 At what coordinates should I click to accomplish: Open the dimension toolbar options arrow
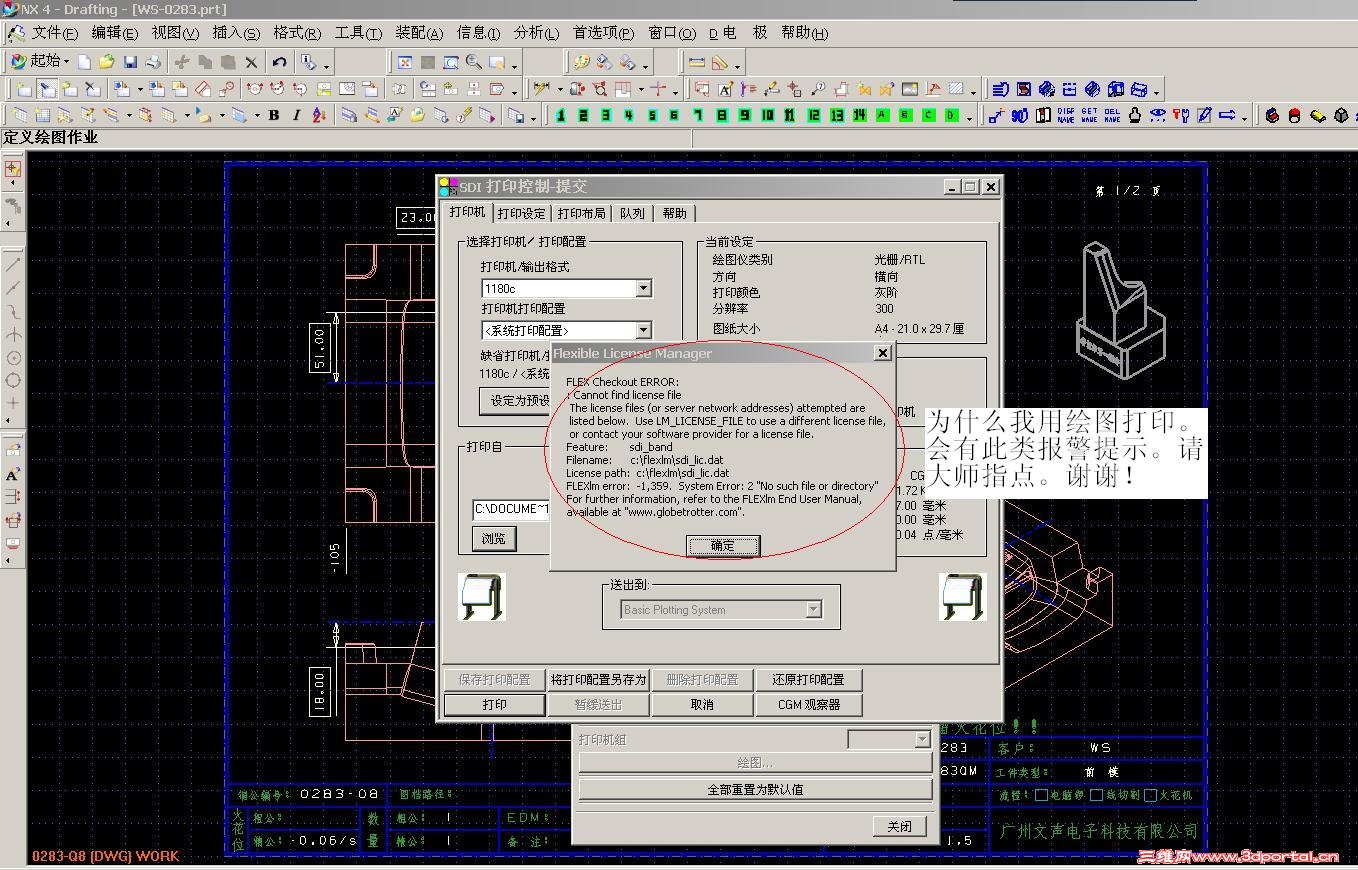coord(677,92)
